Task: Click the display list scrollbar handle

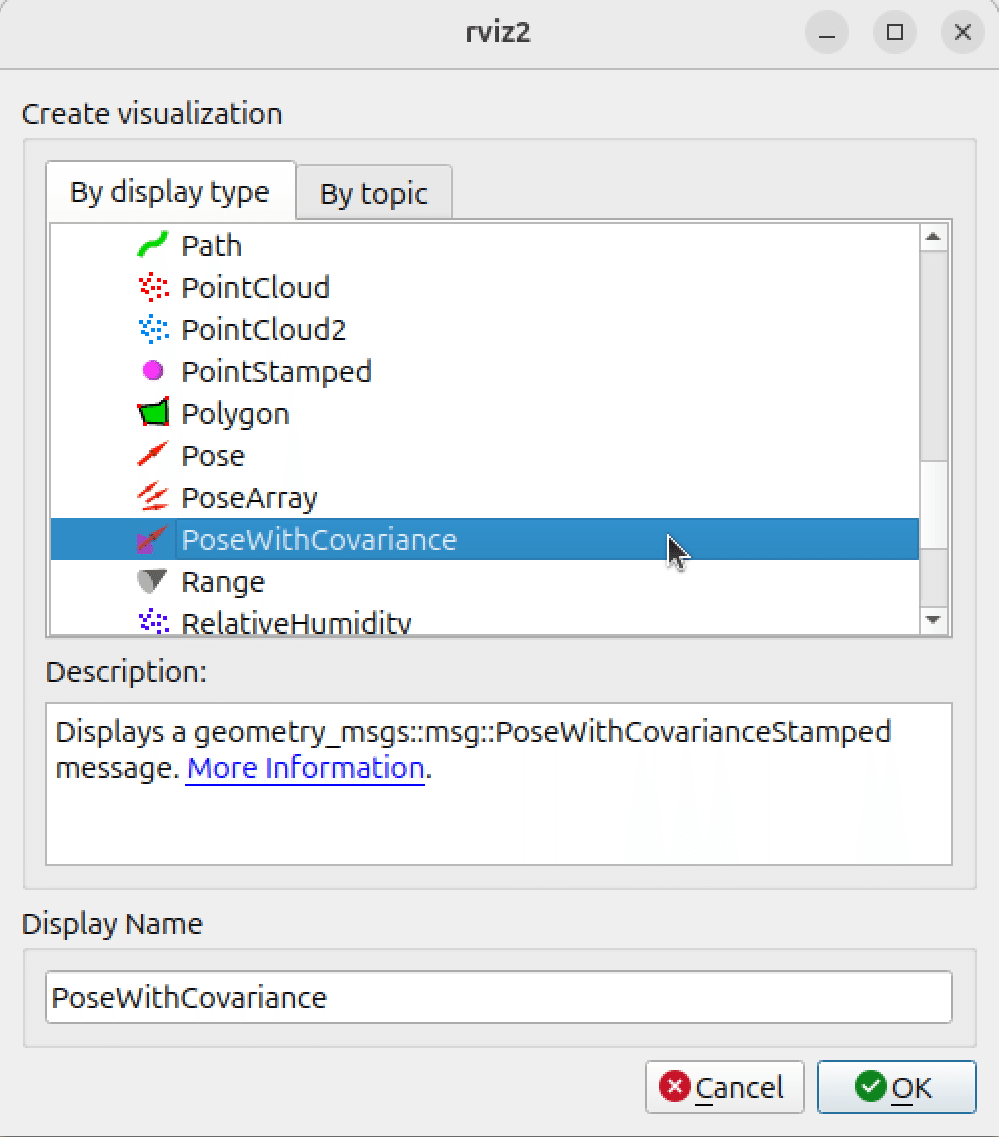Action: [x=934, y=505]
